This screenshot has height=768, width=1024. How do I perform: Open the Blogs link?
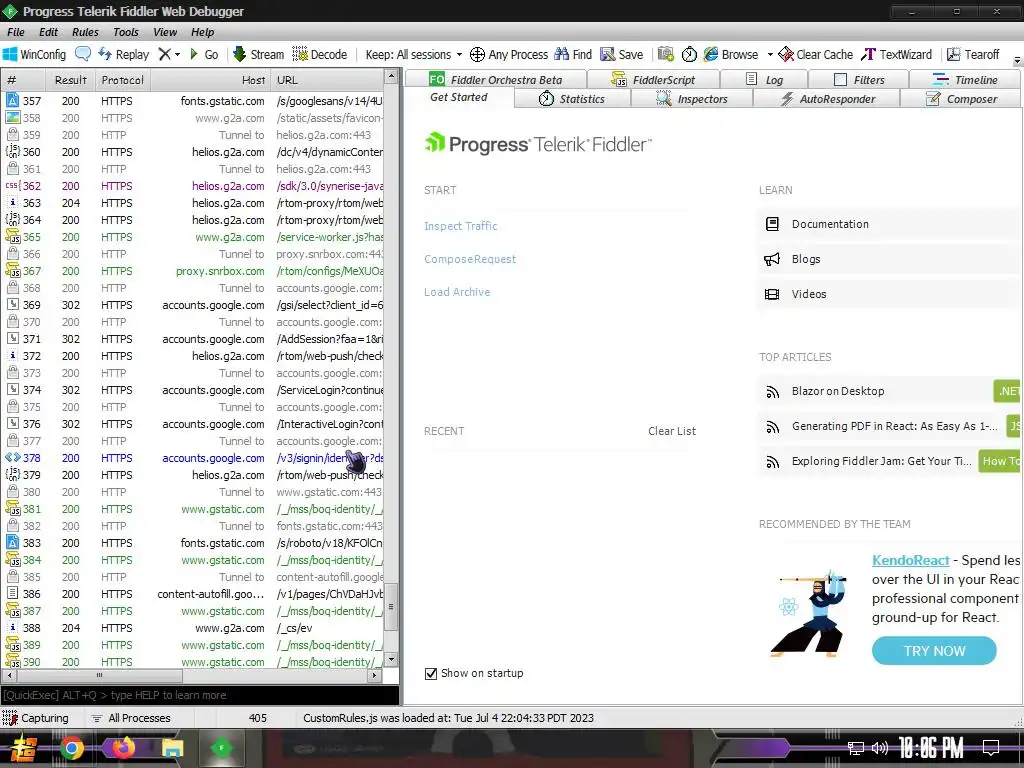[889, 259]
